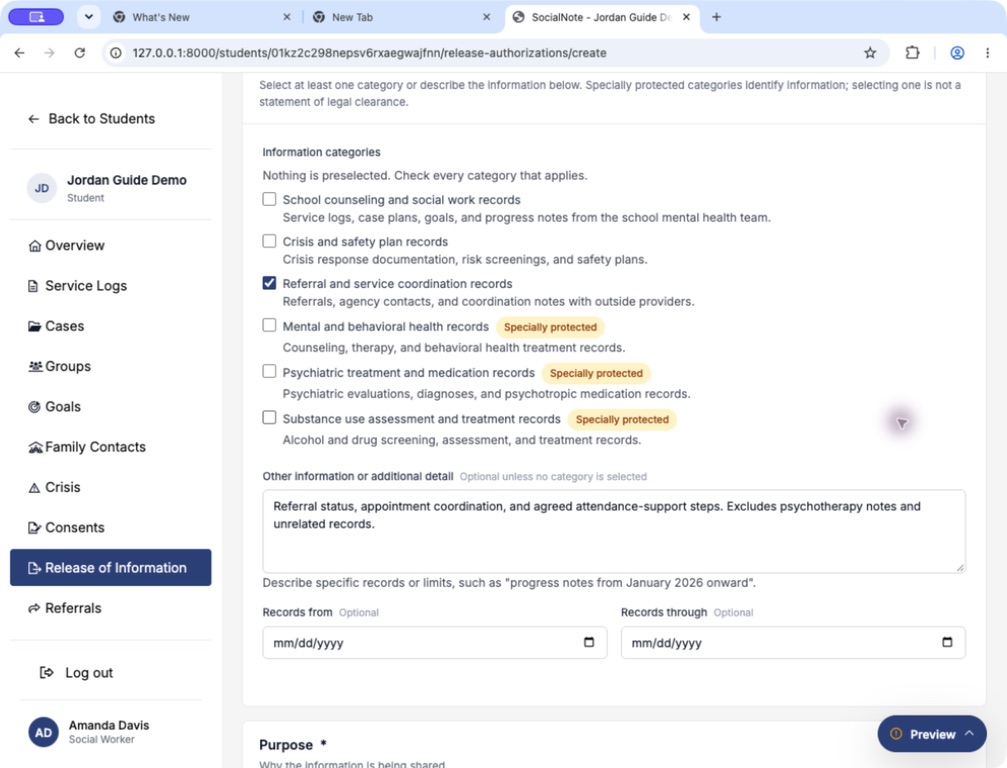Screen dimensions: 1007x768
Task: Click the purple screen-share pill icon
Action: coord(37,17)
